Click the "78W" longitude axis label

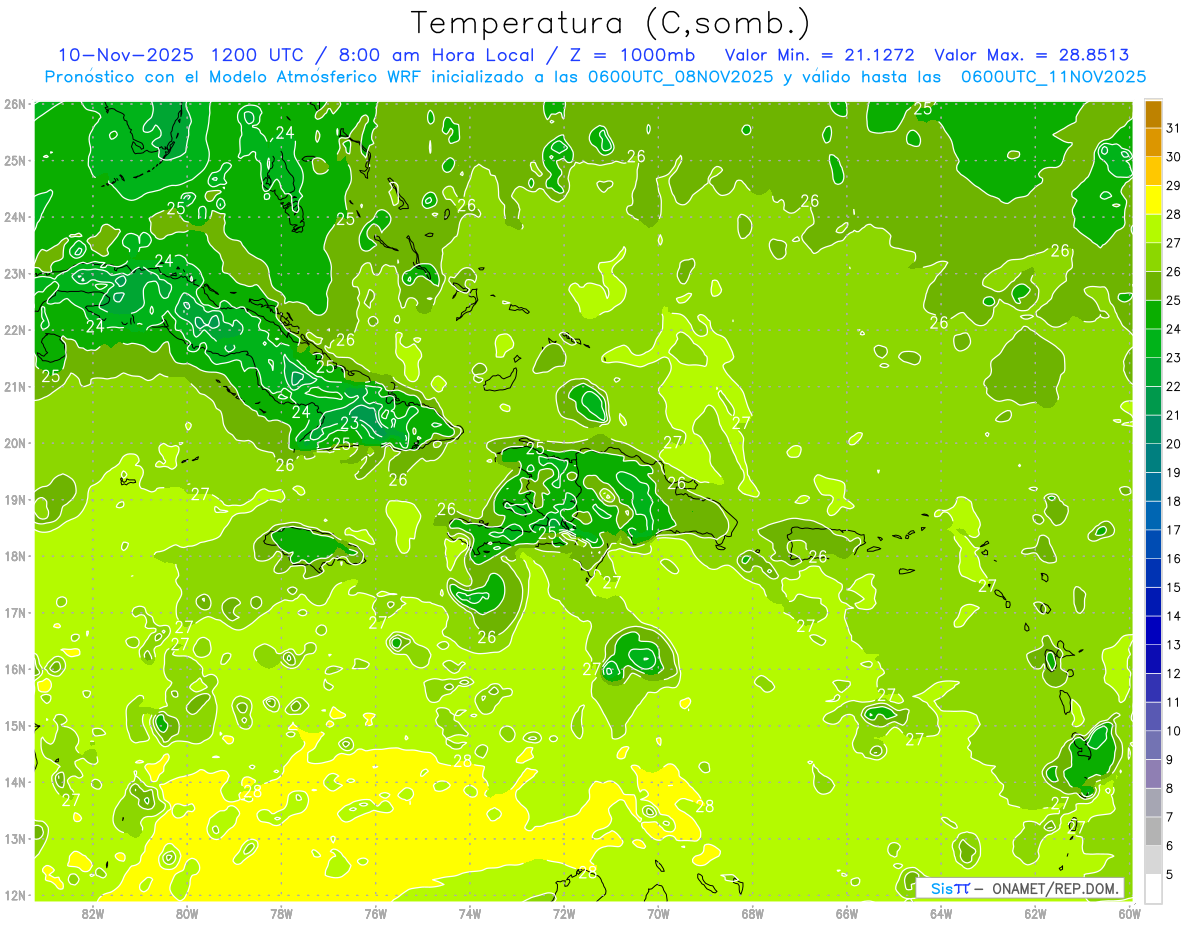(281, 913)
